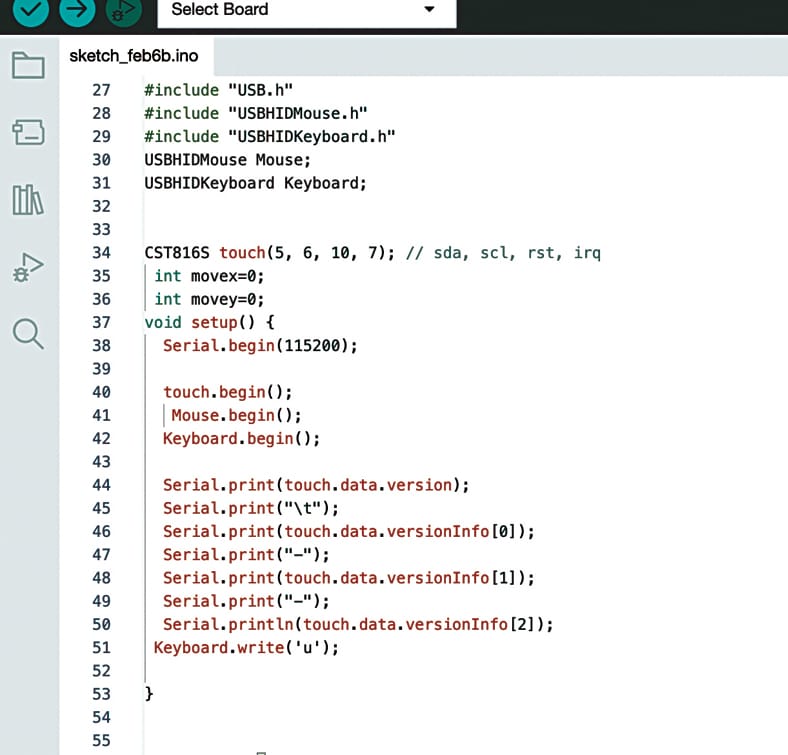Place cursor on the Mouse.begin() line
Viewport: 788px width, 755px height.
click(236, 415)
